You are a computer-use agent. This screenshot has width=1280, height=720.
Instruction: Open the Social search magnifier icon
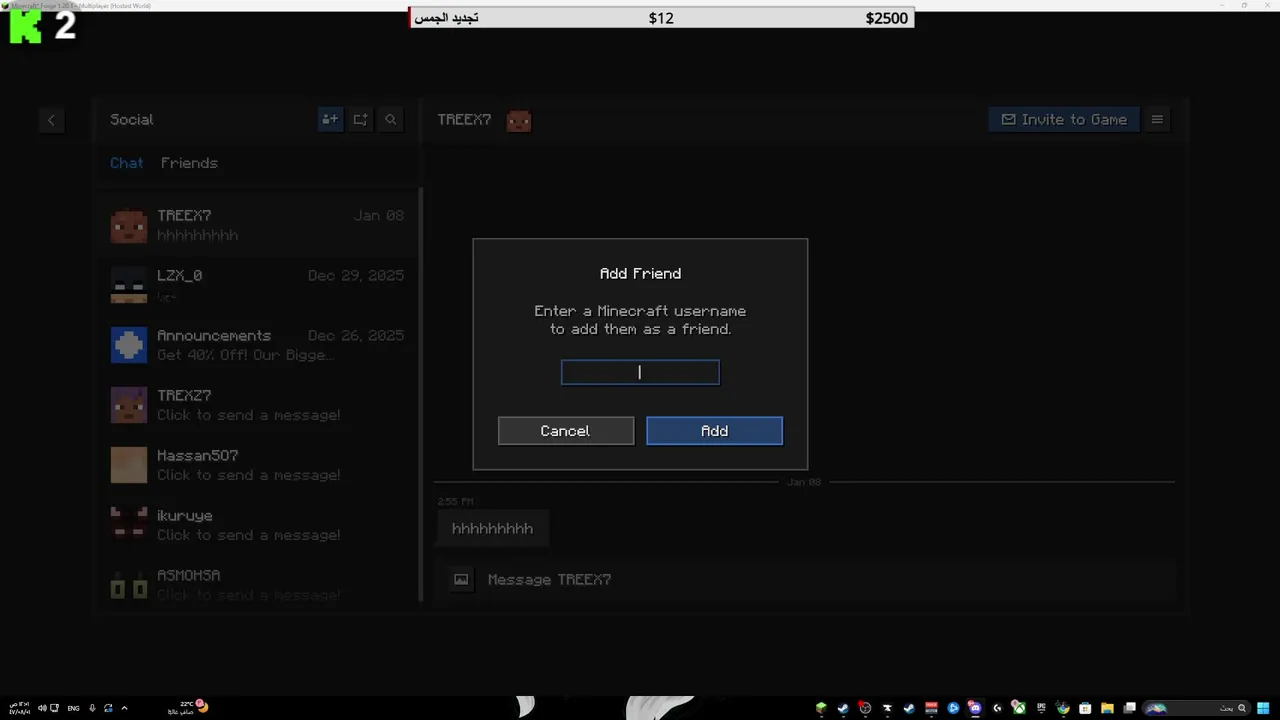click(391, 119)
